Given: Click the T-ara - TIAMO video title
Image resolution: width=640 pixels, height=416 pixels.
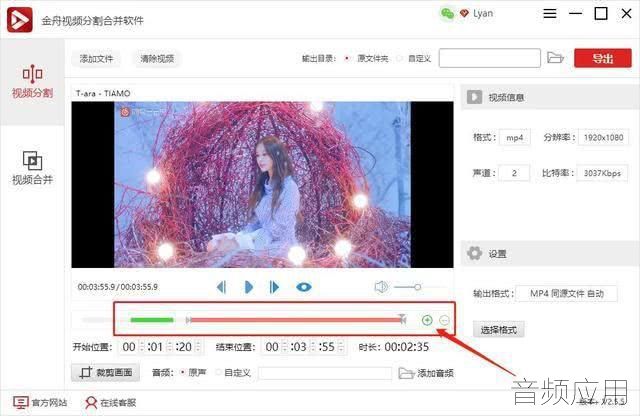Looking at the screenshot, I should 103,93.
